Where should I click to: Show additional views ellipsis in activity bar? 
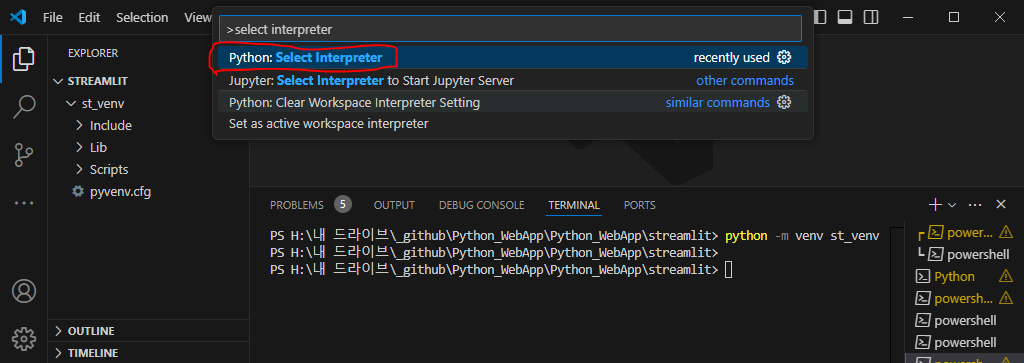(24, 203)
